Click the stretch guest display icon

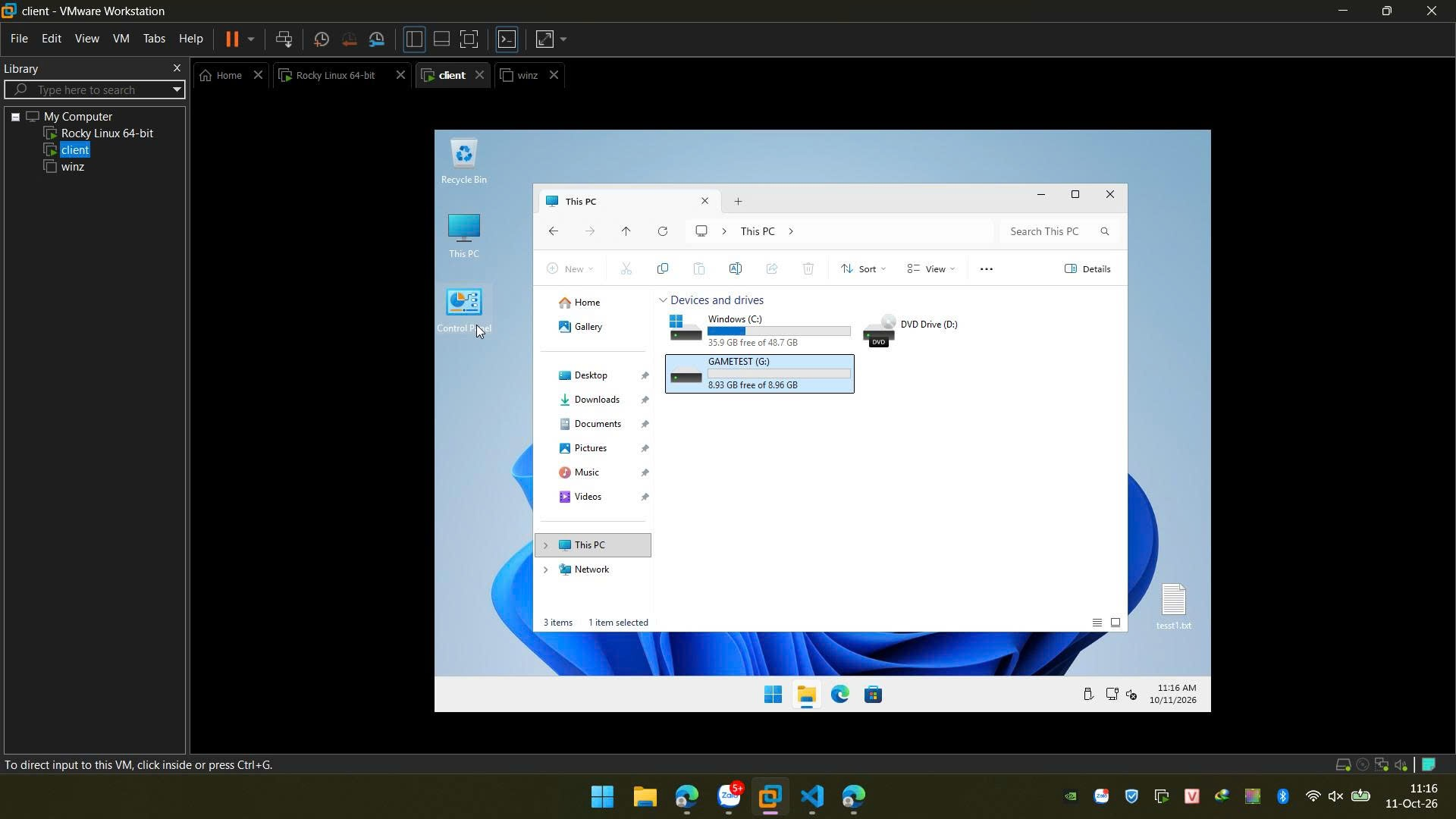point(545,39)
